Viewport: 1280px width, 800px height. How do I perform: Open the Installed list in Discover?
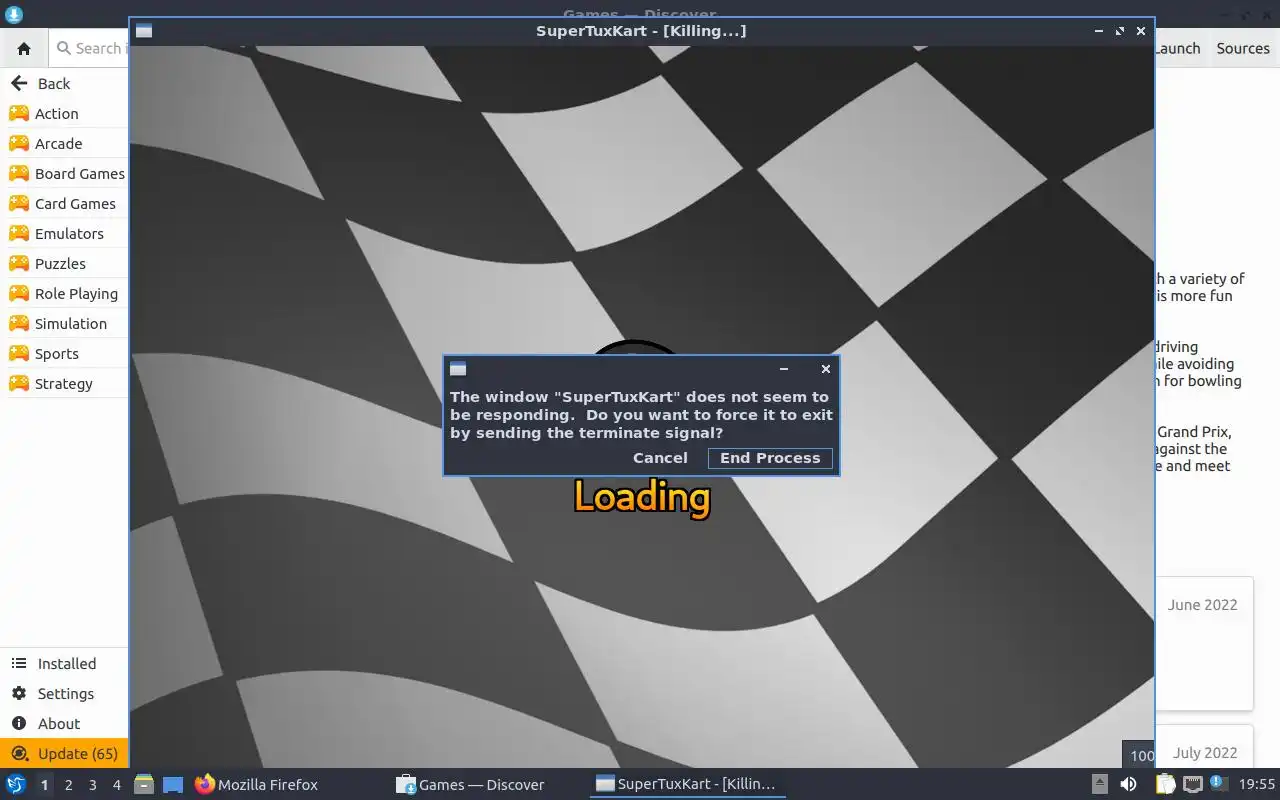(x=64, y=664)
